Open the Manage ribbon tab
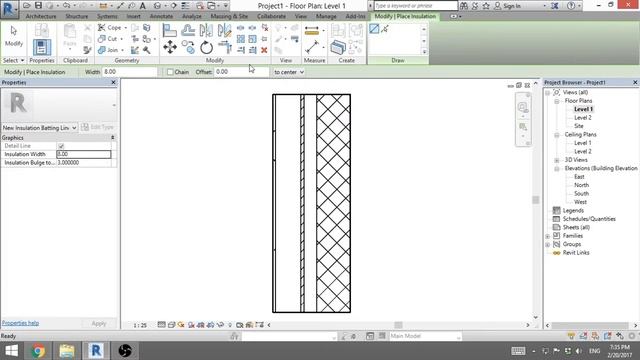 tap(326, 16)
